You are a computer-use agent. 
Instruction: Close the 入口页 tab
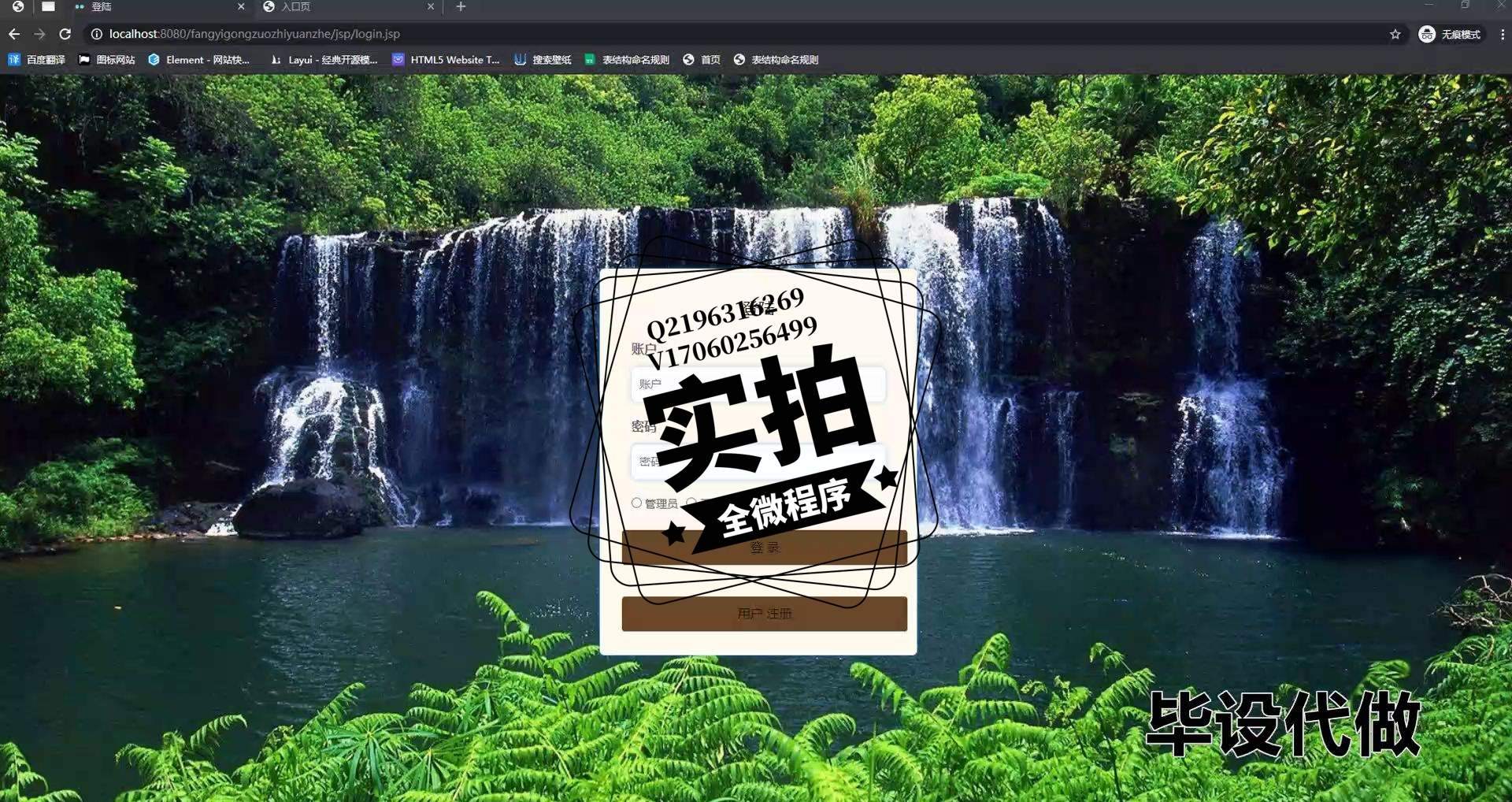(x=431, y=6)
